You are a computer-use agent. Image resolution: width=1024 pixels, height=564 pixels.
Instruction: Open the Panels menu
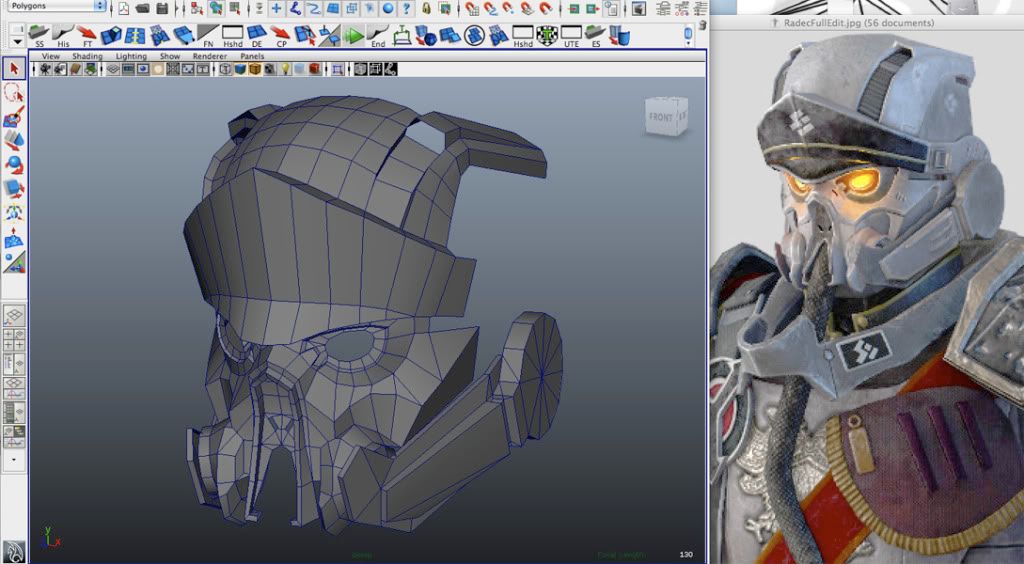coord(252,56)
